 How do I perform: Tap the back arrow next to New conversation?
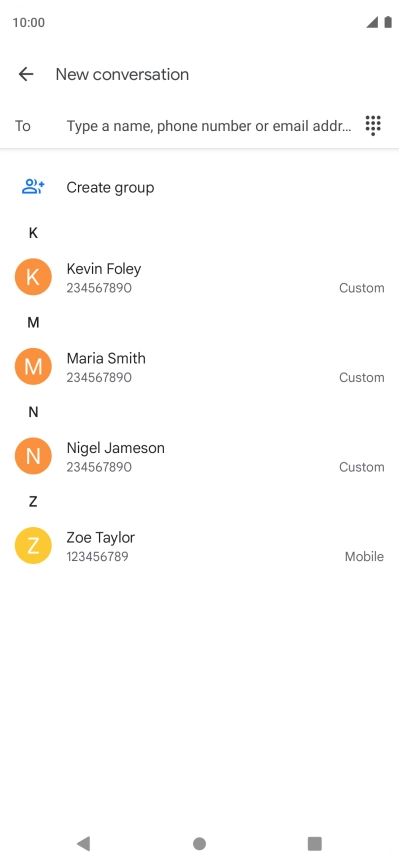[26, 75]
